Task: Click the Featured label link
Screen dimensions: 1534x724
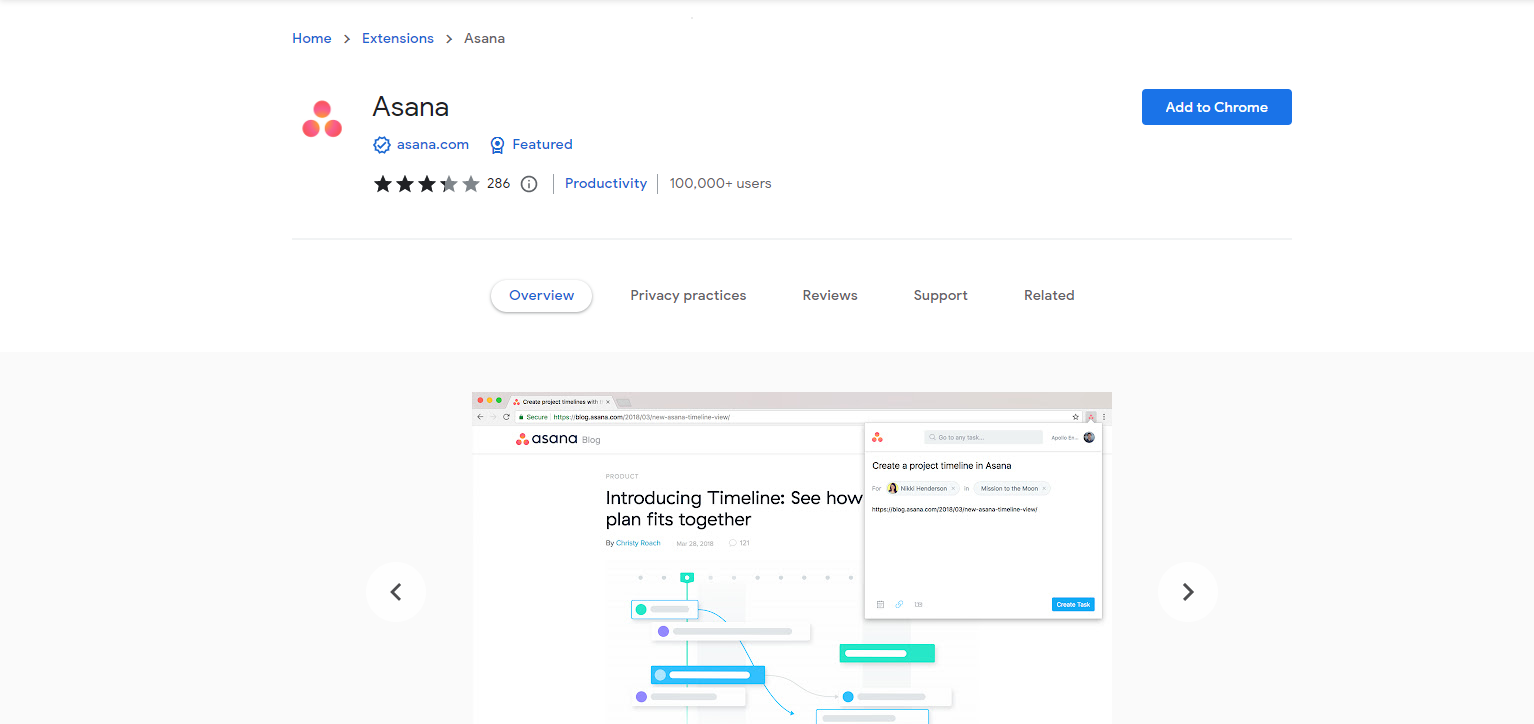Action: pyautogui.click(x=542, y=144)
